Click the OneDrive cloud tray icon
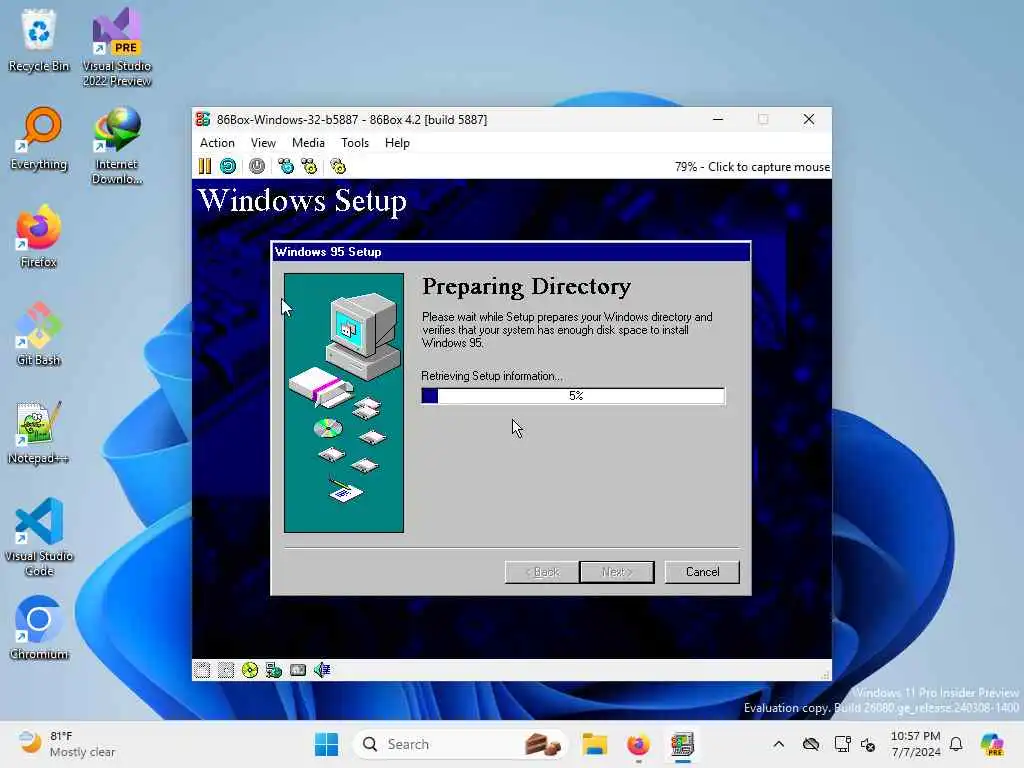This screenshot has width=1024, height=768. (811, 744)
